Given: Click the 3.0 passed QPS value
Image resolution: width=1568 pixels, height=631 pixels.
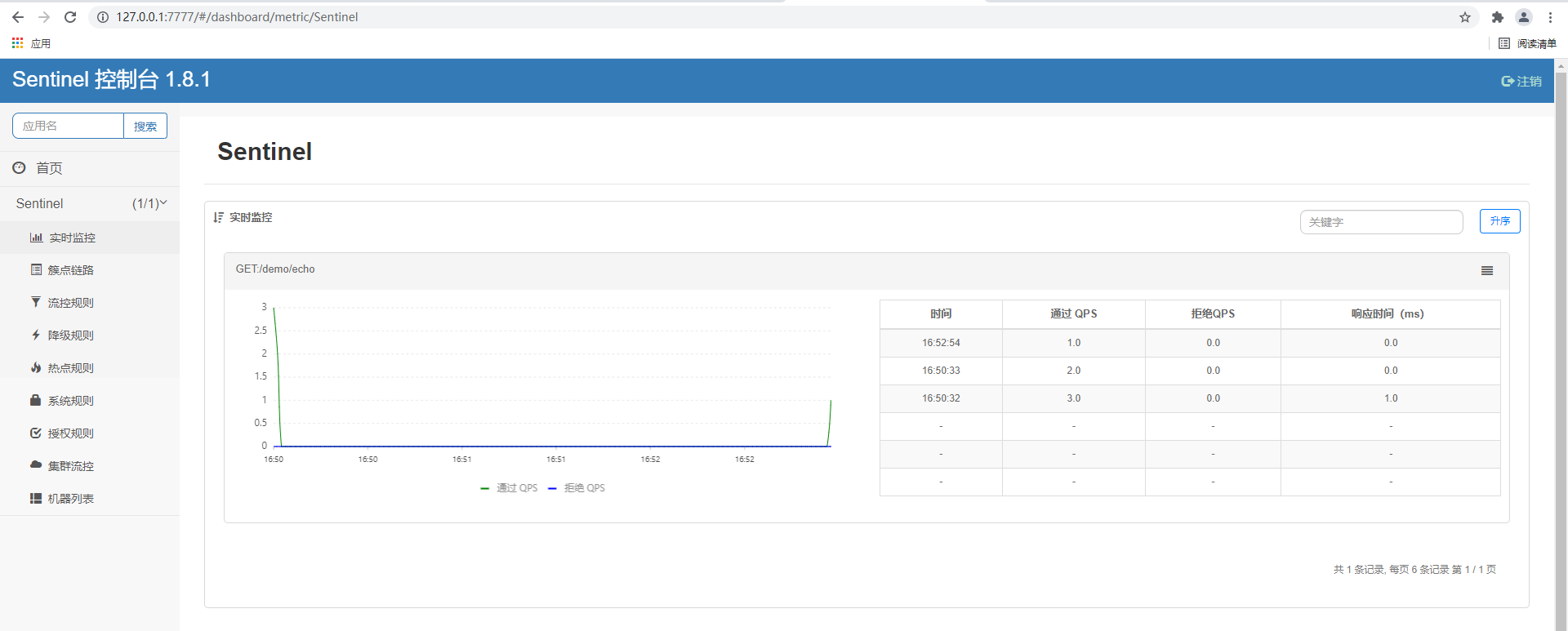Looking at the screenshot, I should click(x=1074, y=398).
